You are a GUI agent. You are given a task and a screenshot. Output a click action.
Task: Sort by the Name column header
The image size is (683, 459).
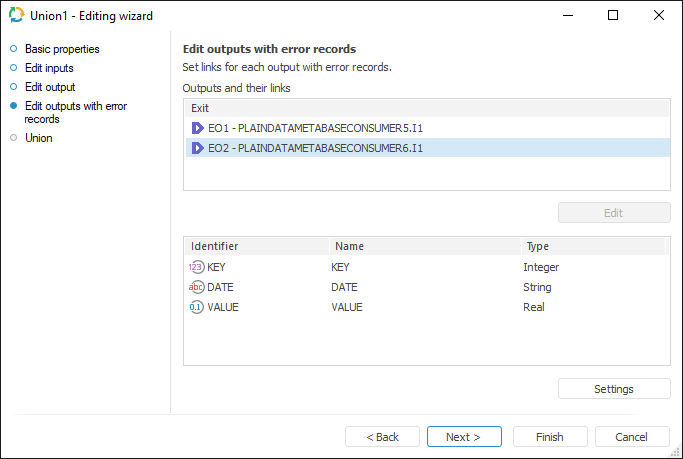click(x=424, y=246)
